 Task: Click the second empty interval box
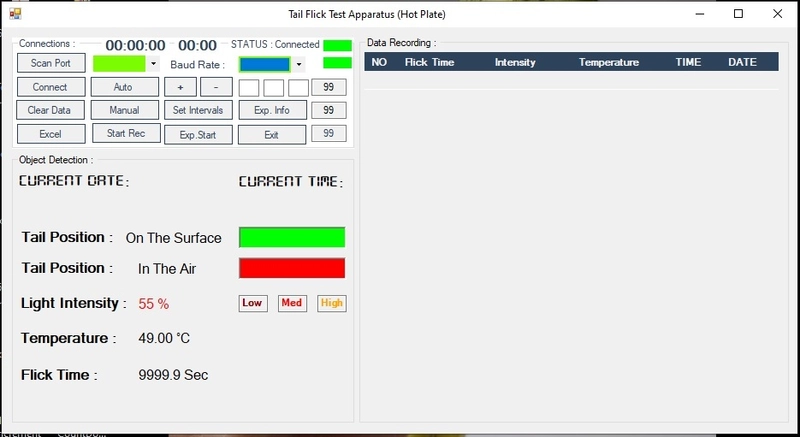tap(273, 88)
